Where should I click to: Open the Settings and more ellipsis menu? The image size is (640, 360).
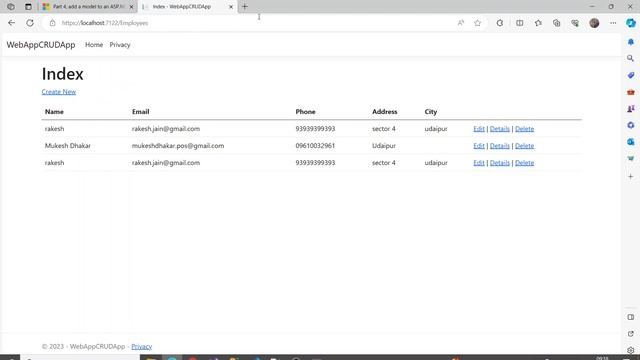[x=613, y=23]
